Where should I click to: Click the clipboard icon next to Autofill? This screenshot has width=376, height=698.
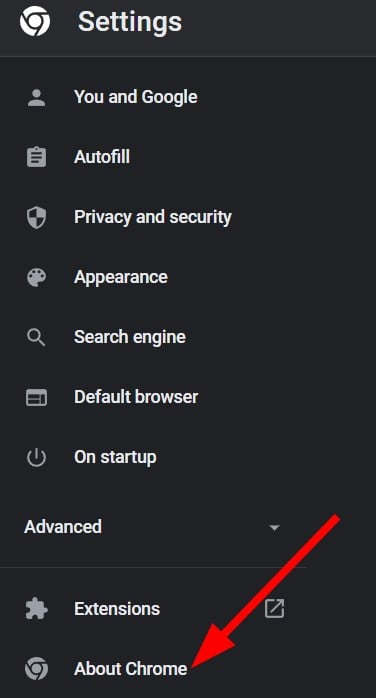(36, 157)
